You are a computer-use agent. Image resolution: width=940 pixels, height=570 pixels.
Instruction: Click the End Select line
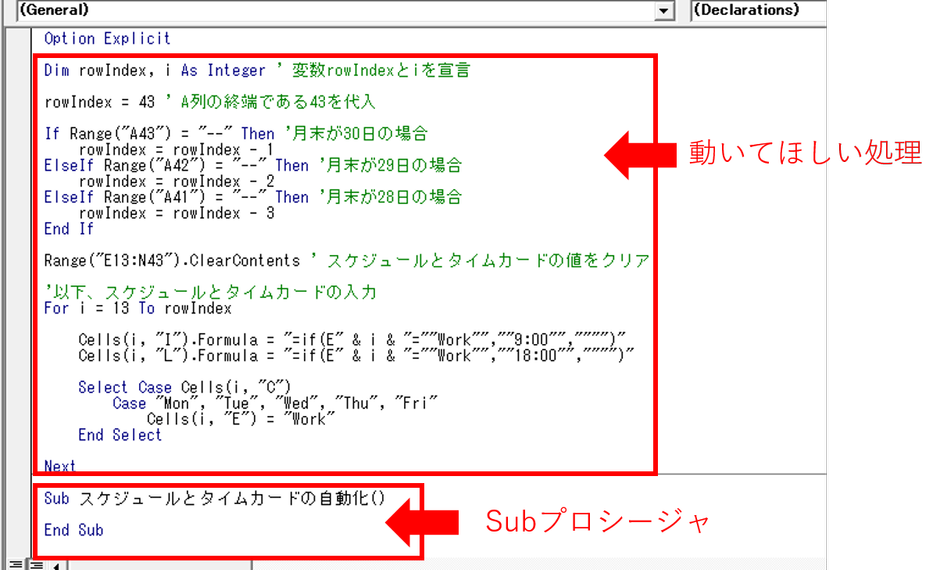point(120,435)
